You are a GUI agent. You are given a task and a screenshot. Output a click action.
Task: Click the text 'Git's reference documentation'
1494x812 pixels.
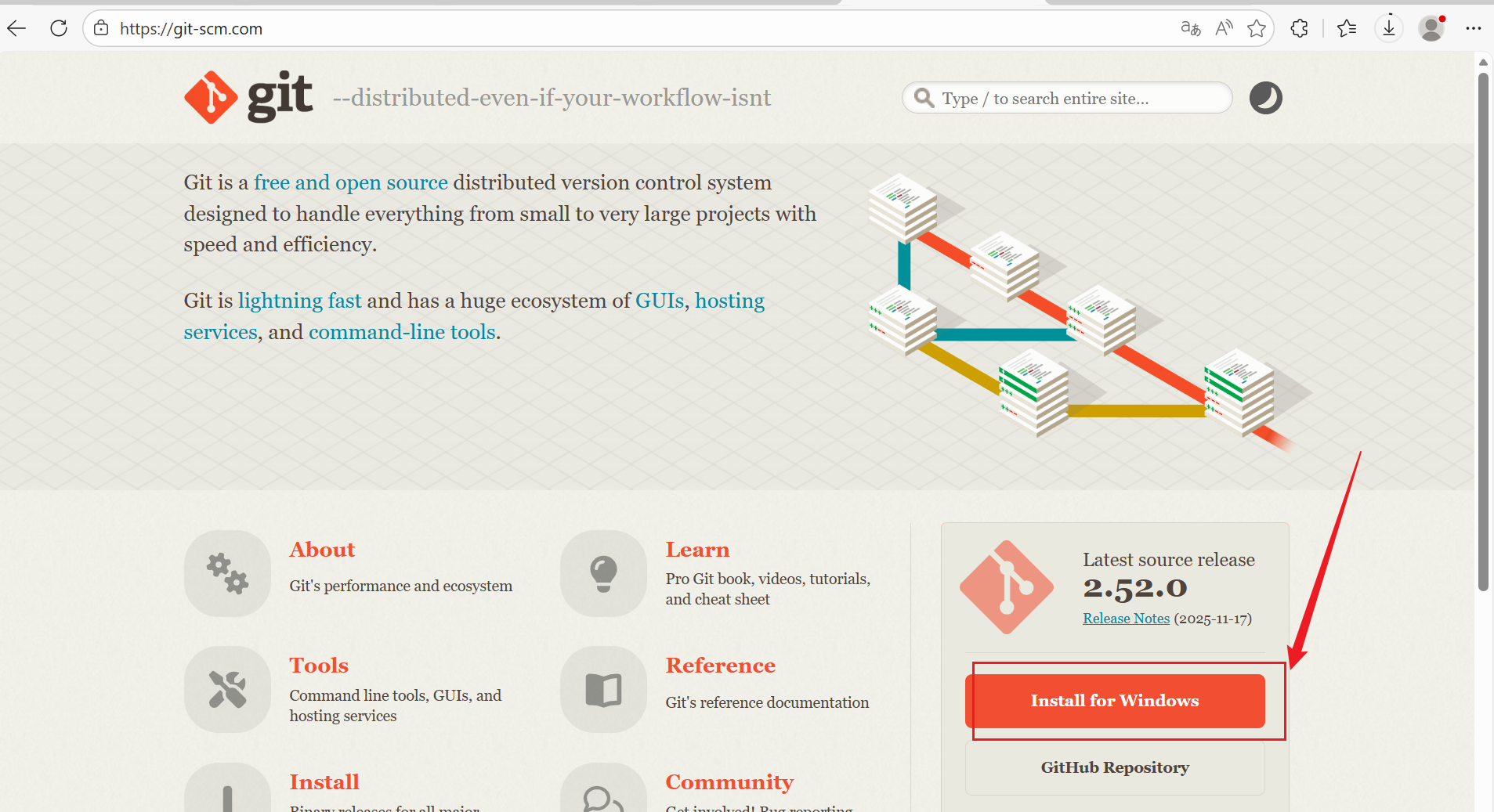pos(767,702)
